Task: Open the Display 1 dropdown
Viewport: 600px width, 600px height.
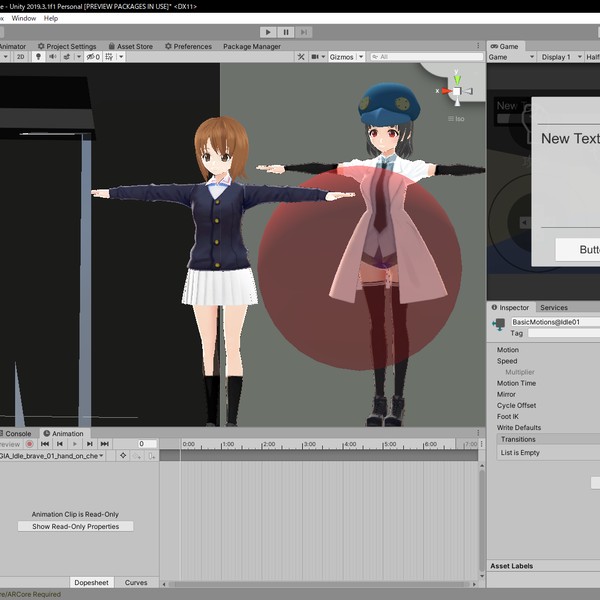Action: pyautogui.click(x=561, y=57)
